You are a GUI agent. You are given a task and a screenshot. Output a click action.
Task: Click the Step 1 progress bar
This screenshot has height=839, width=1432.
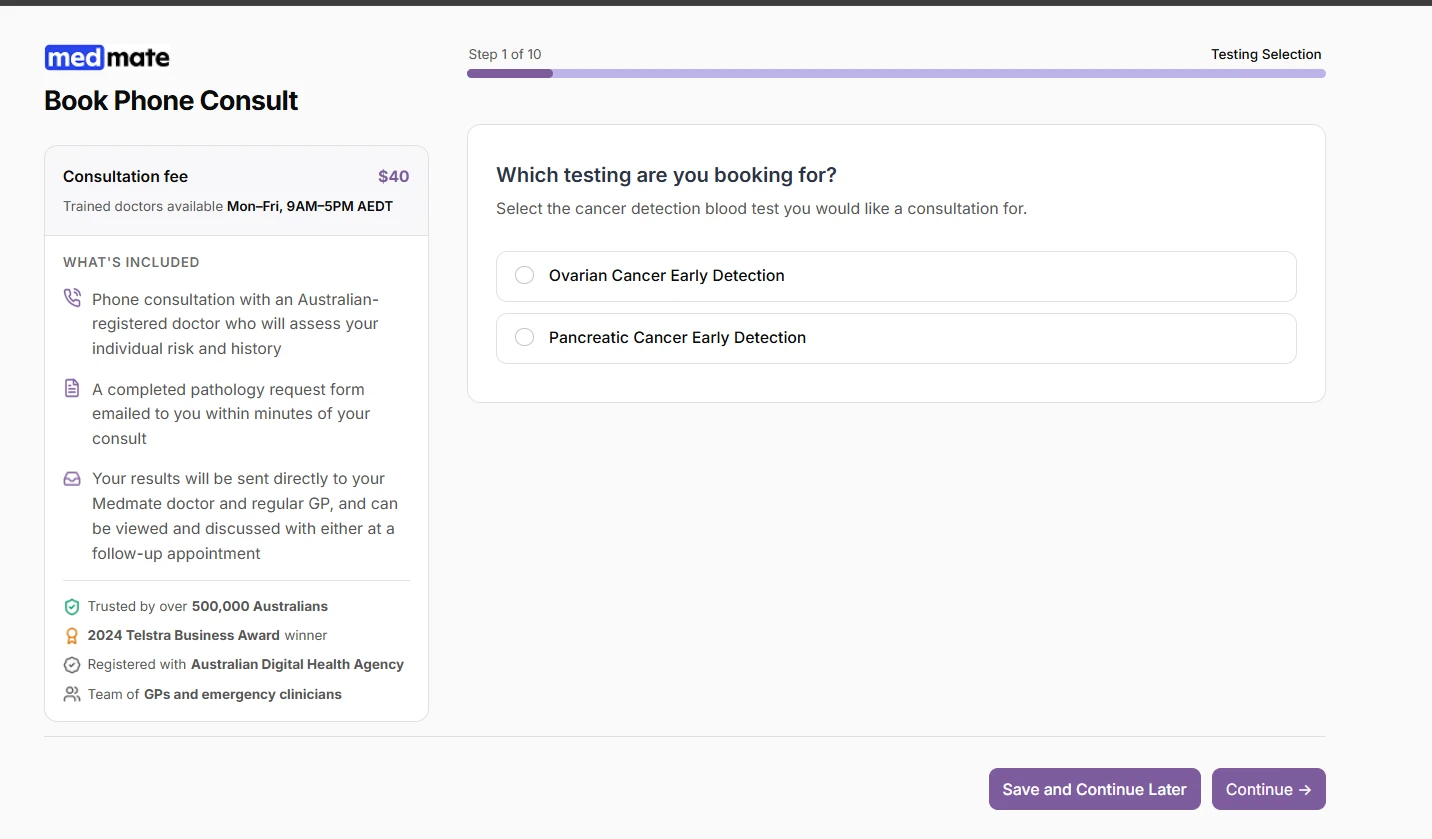pyautogui.click(x=896, y=73)
